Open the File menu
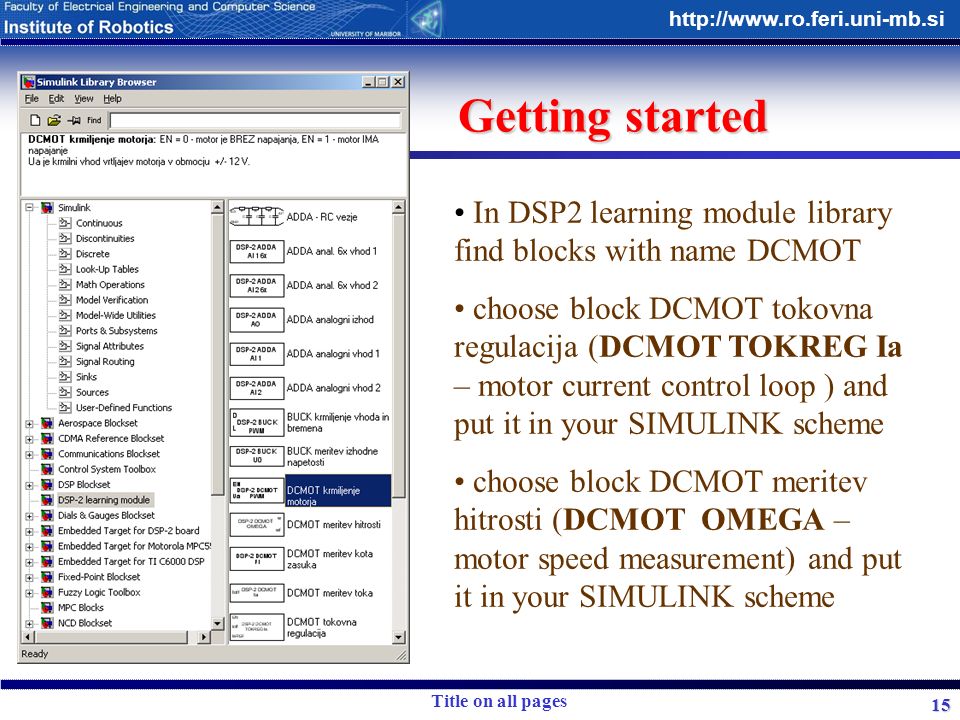The height and width of the screenshot is (720, 960). point(32,99)
